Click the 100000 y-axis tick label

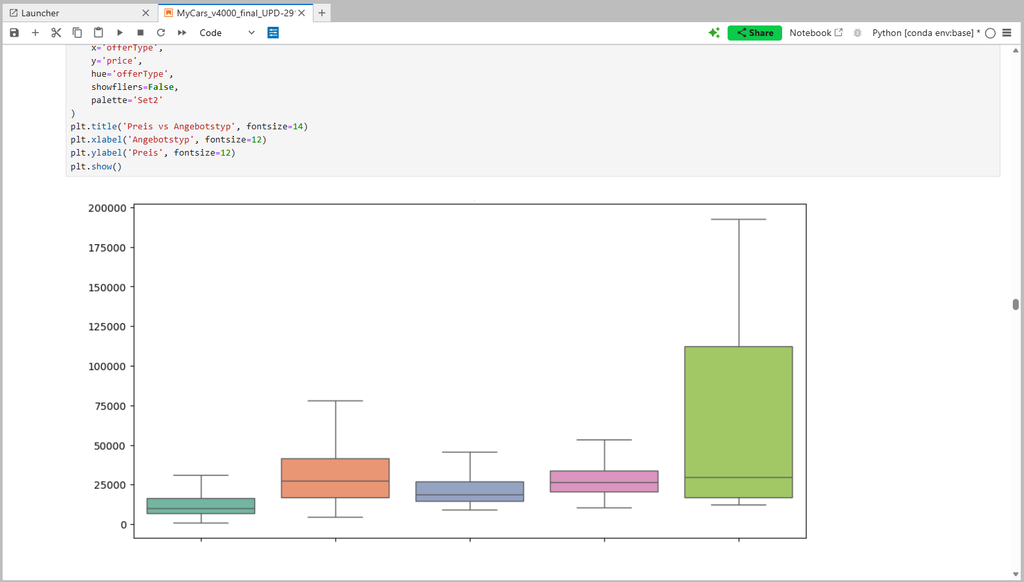click(x=107, y=366)
